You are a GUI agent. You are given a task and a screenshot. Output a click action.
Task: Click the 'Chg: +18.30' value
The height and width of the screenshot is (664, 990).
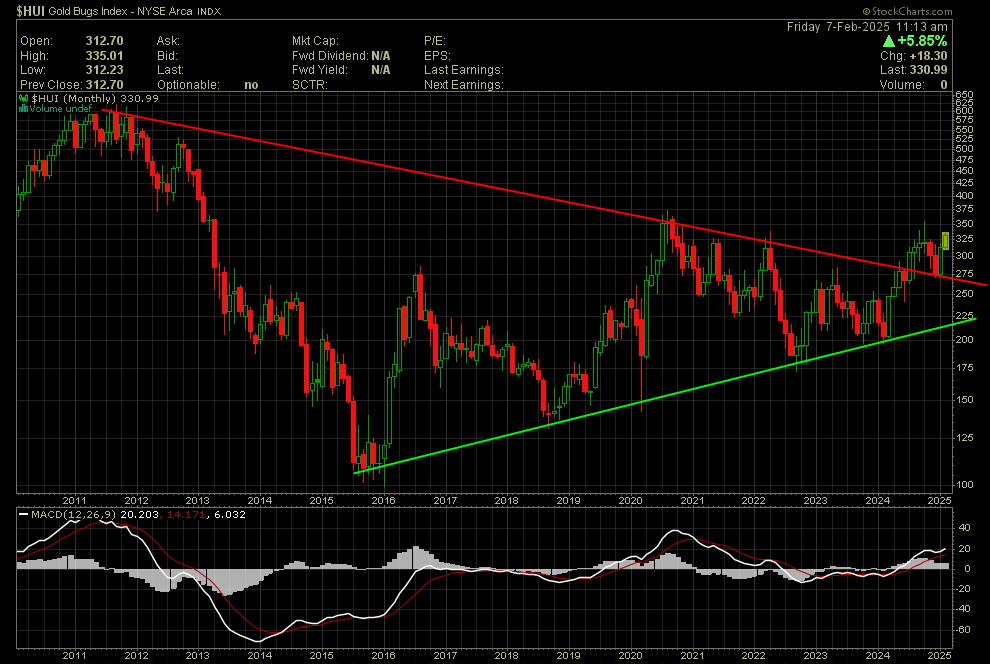(914, 56)
